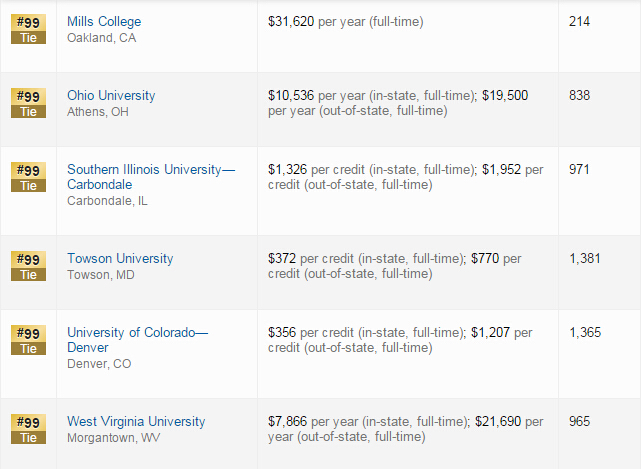Click the #99 Tie badge for West Virginia

pyautogui.click(x=28, y=429)
